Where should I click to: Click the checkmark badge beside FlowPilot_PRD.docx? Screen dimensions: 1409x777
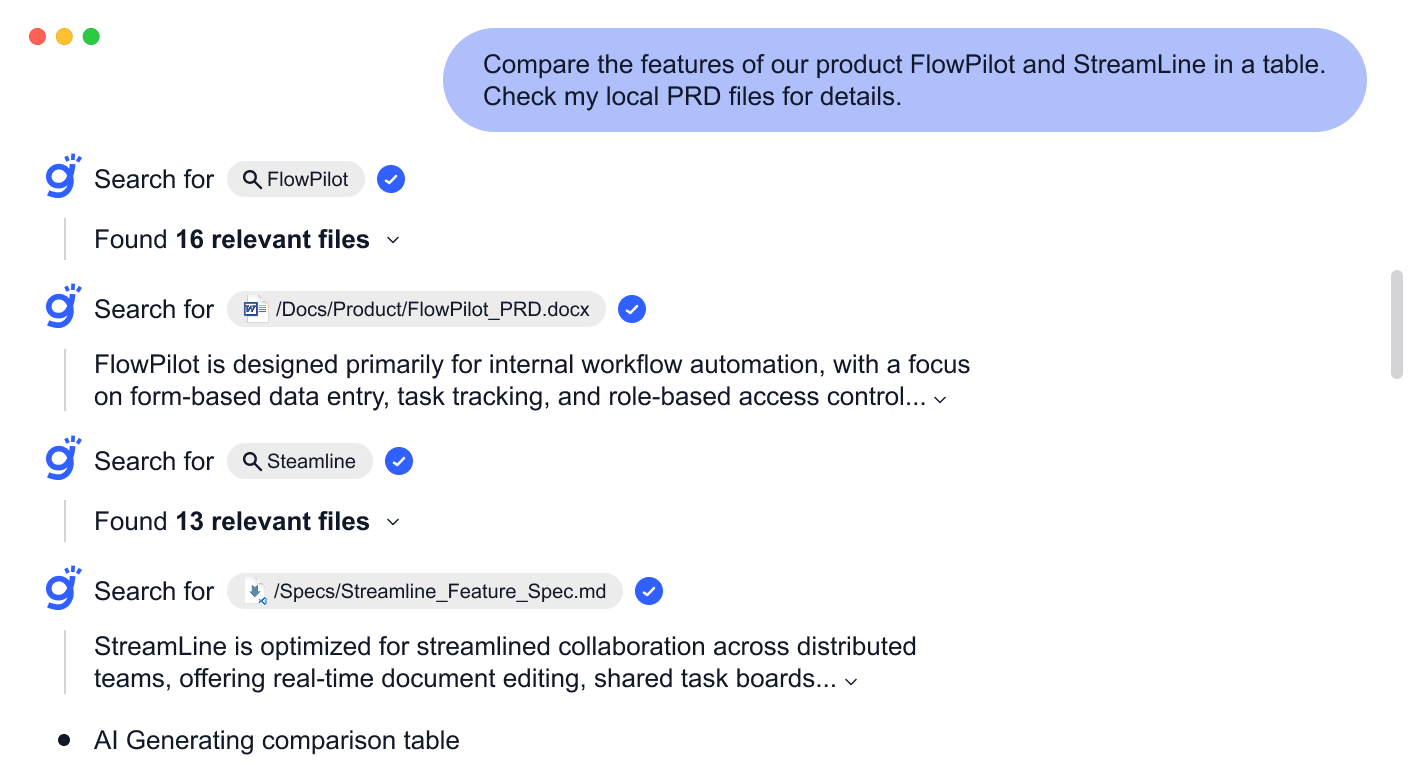(x=631, y=309)
